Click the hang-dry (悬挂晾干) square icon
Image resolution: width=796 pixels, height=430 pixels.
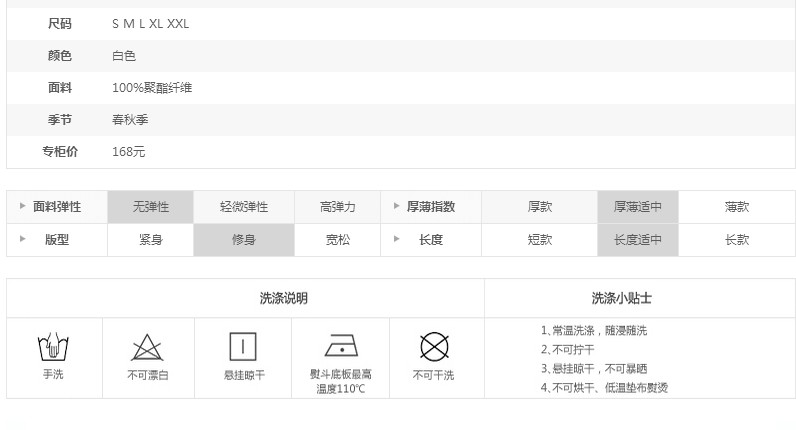tap(243, 347)
